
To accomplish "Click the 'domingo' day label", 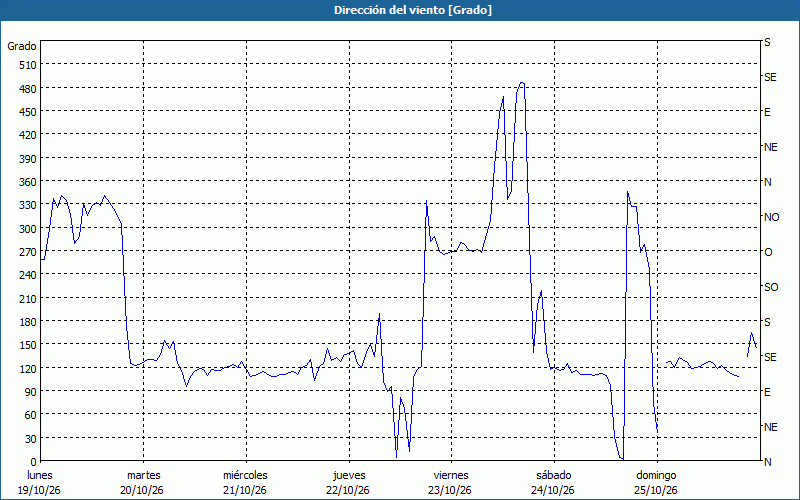I will (656, 476).
